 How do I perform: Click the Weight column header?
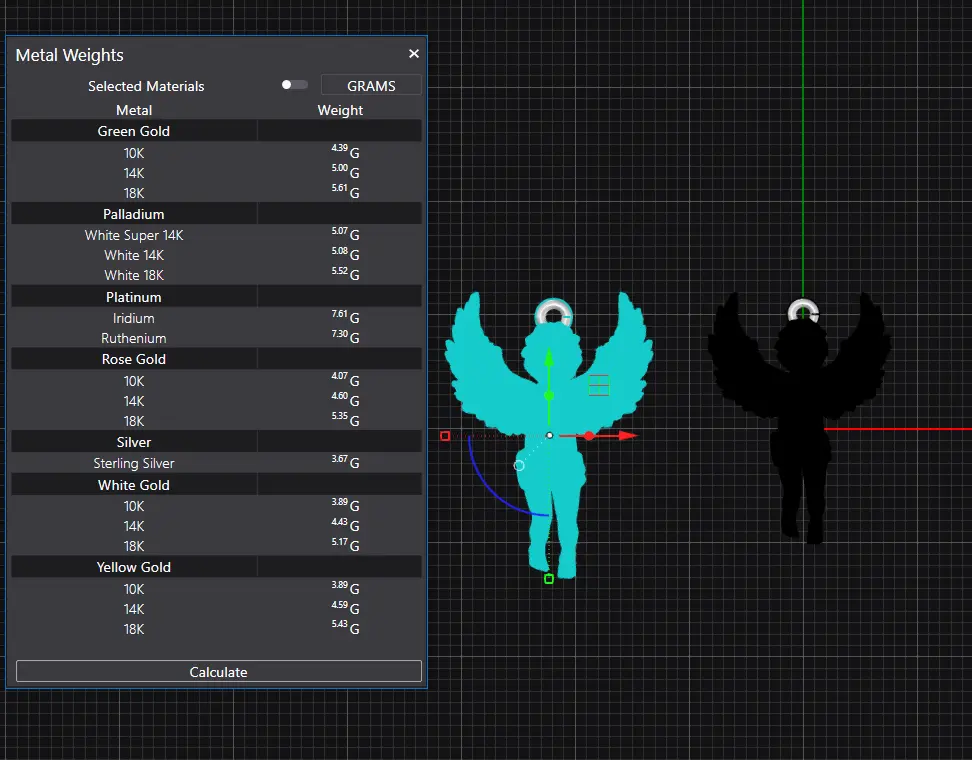[x=340, y=110]
